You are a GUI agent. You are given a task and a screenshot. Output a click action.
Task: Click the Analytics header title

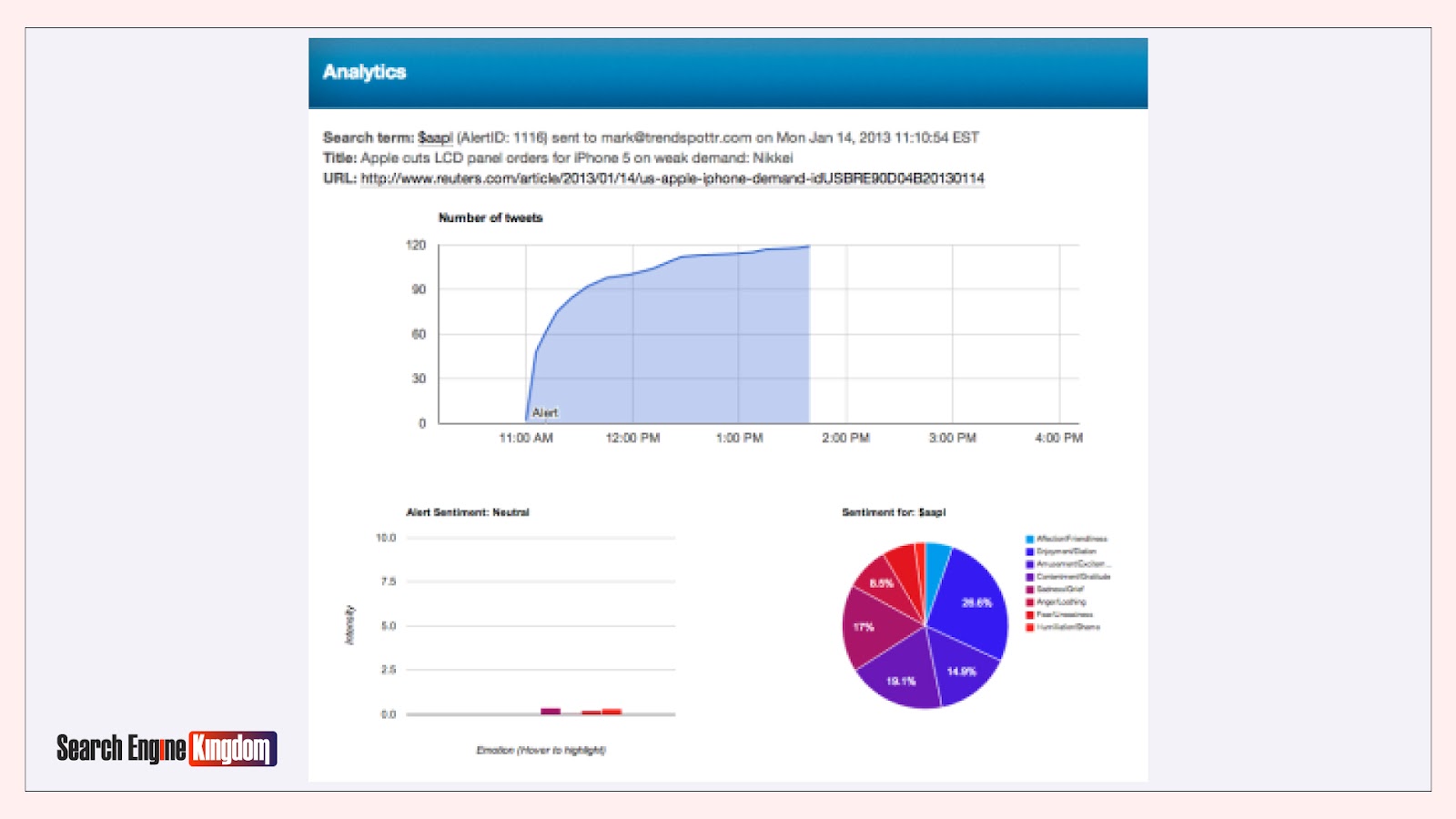364,72
